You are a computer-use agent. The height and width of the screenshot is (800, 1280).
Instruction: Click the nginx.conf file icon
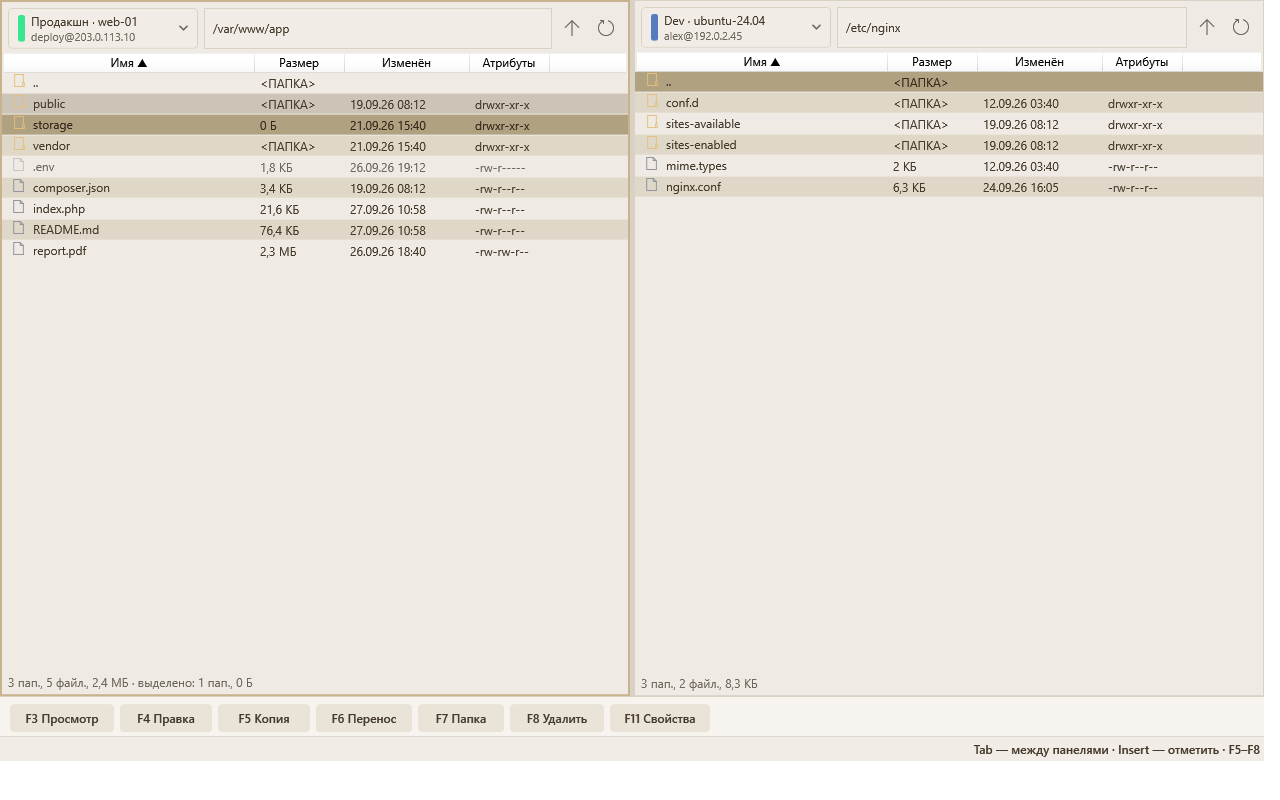pos(652,186)
